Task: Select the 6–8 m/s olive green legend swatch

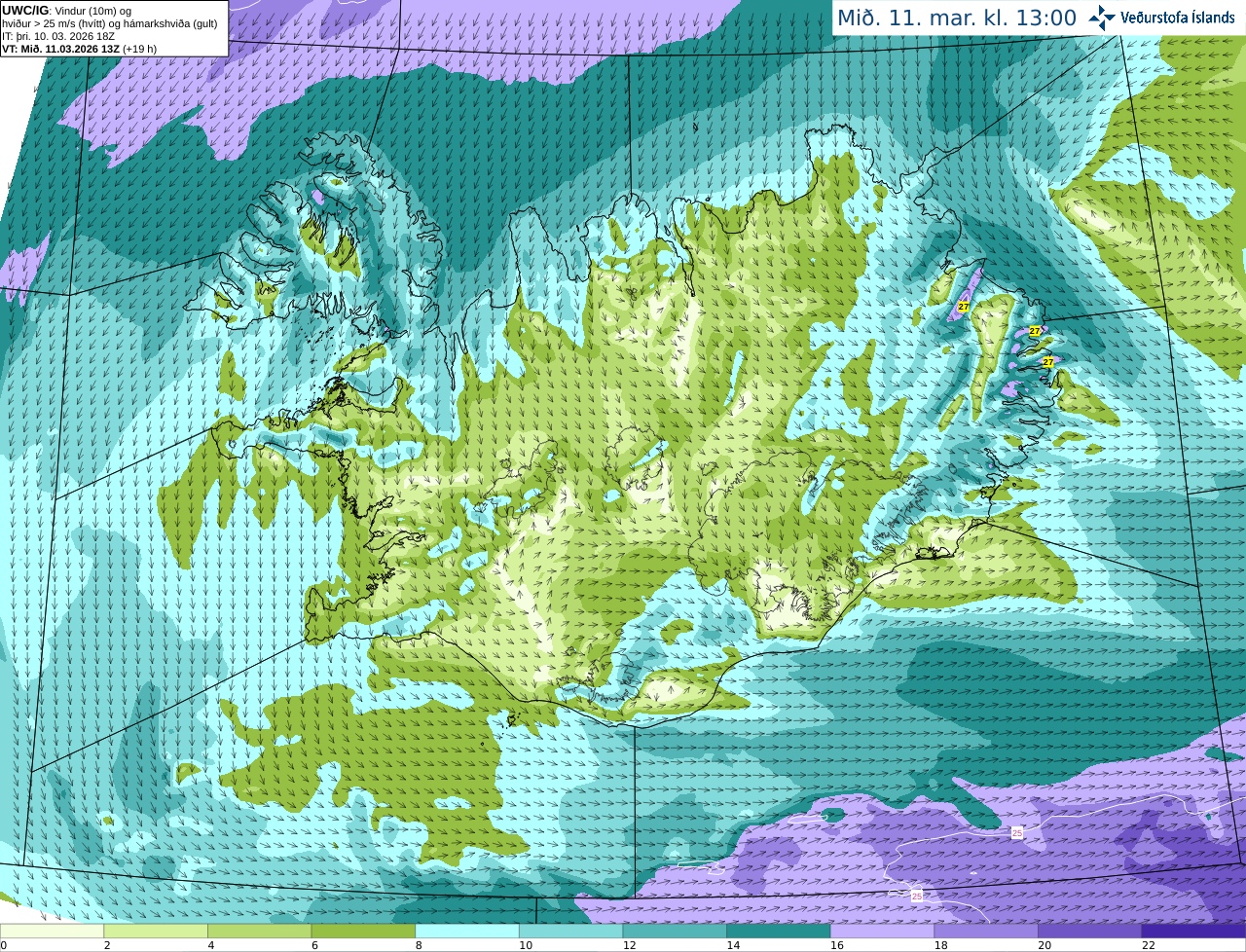Action: tap(363, 931)
